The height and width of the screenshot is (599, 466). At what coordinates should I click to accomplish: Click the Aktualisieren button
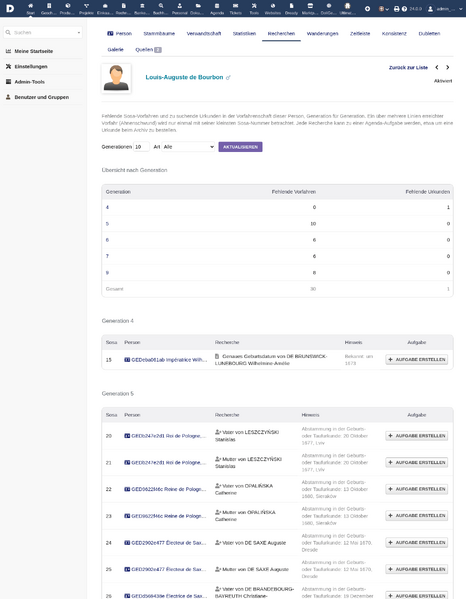240,147
